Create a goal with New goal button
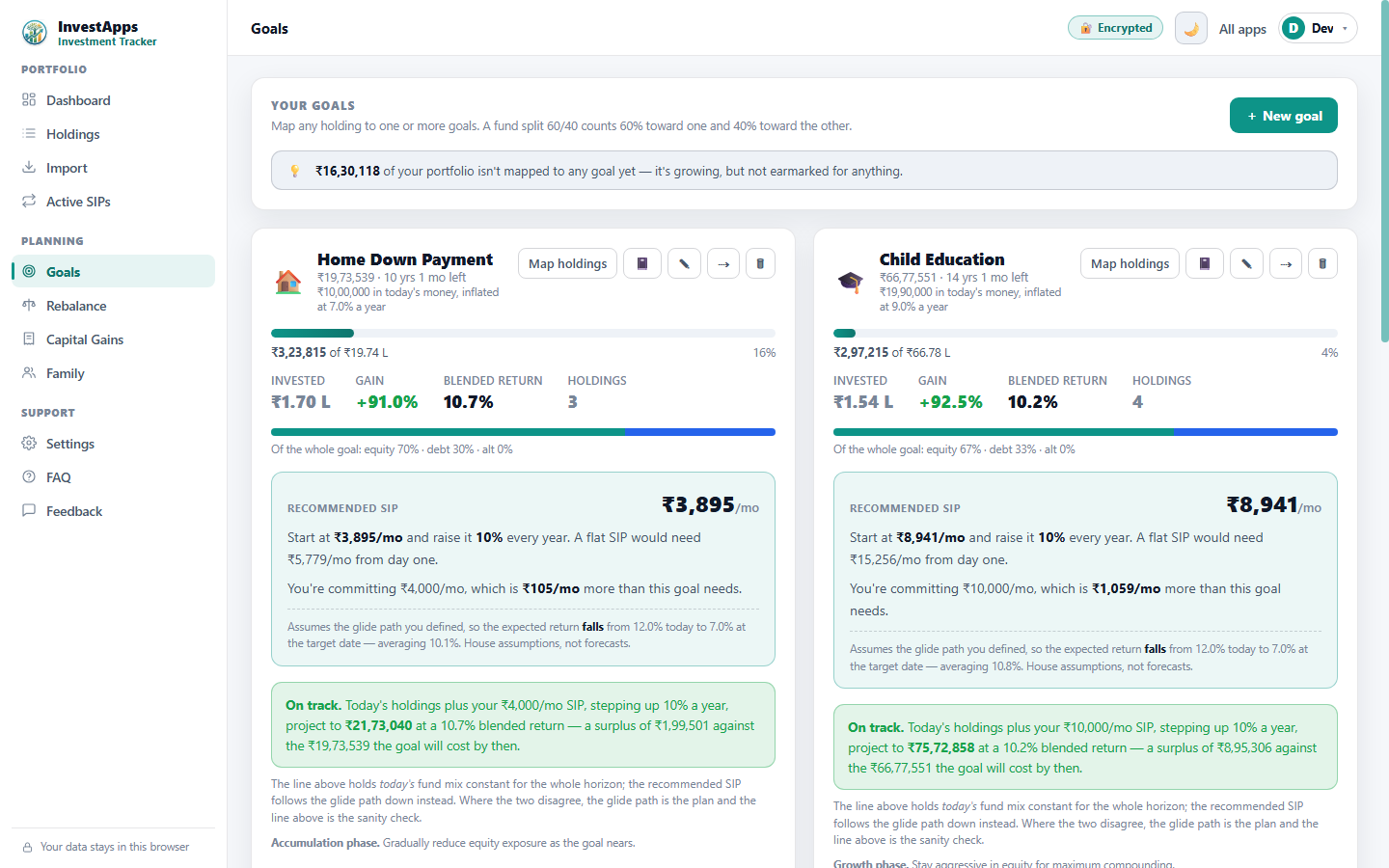Screen dimensions: 1389x868 coord(1284,116)
